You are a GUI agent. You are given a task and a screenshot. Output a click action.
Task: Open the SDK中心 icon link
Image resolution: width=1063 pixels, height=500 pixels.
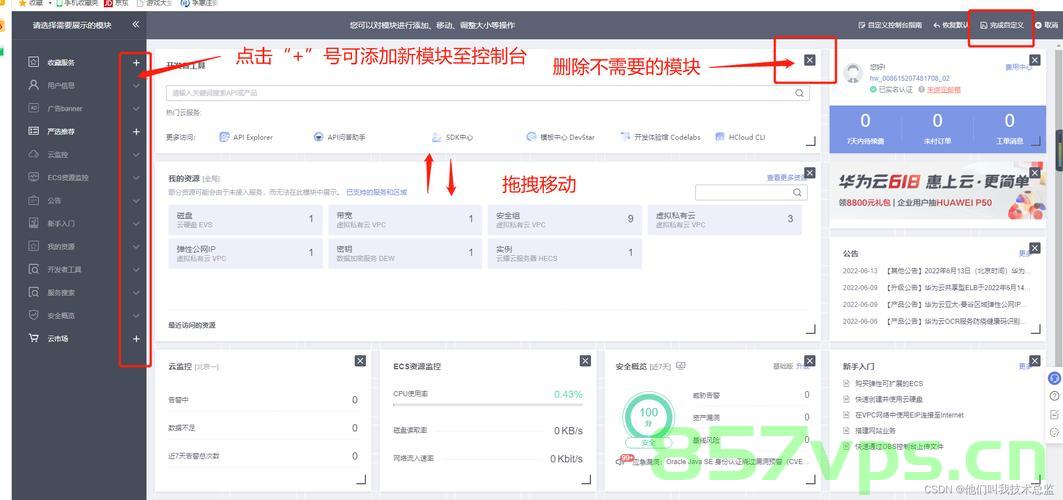point(437,137)
